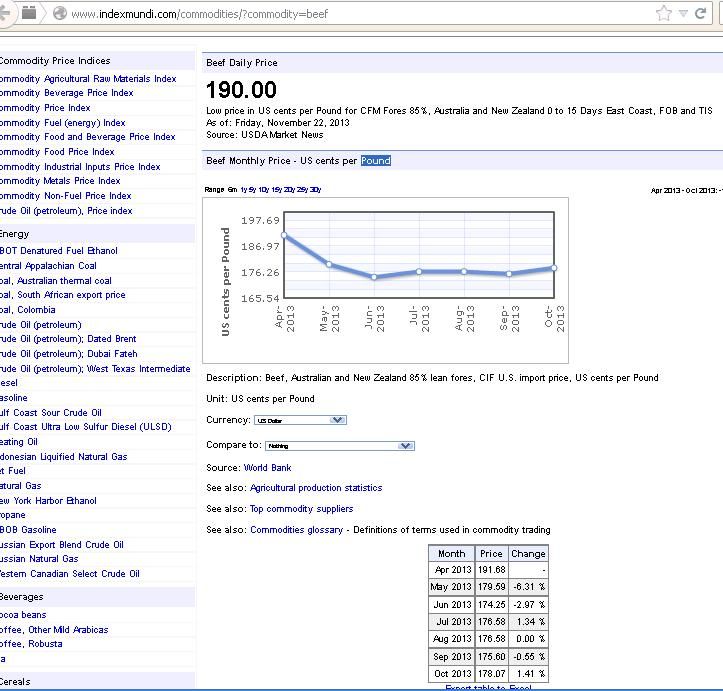
Task: Open Coal, Australian thermal coal link
Action: click(56, 281)
